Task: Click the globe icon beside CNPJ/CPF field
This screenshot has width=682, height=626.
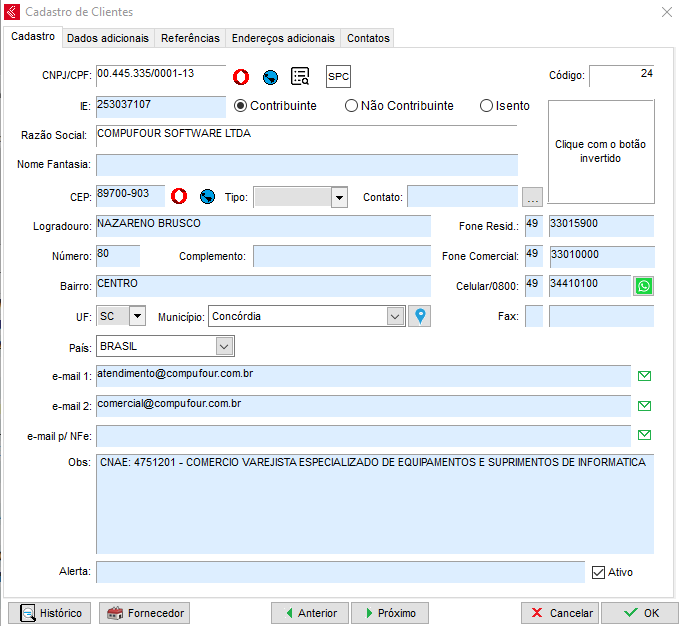Action: point(270,77)
